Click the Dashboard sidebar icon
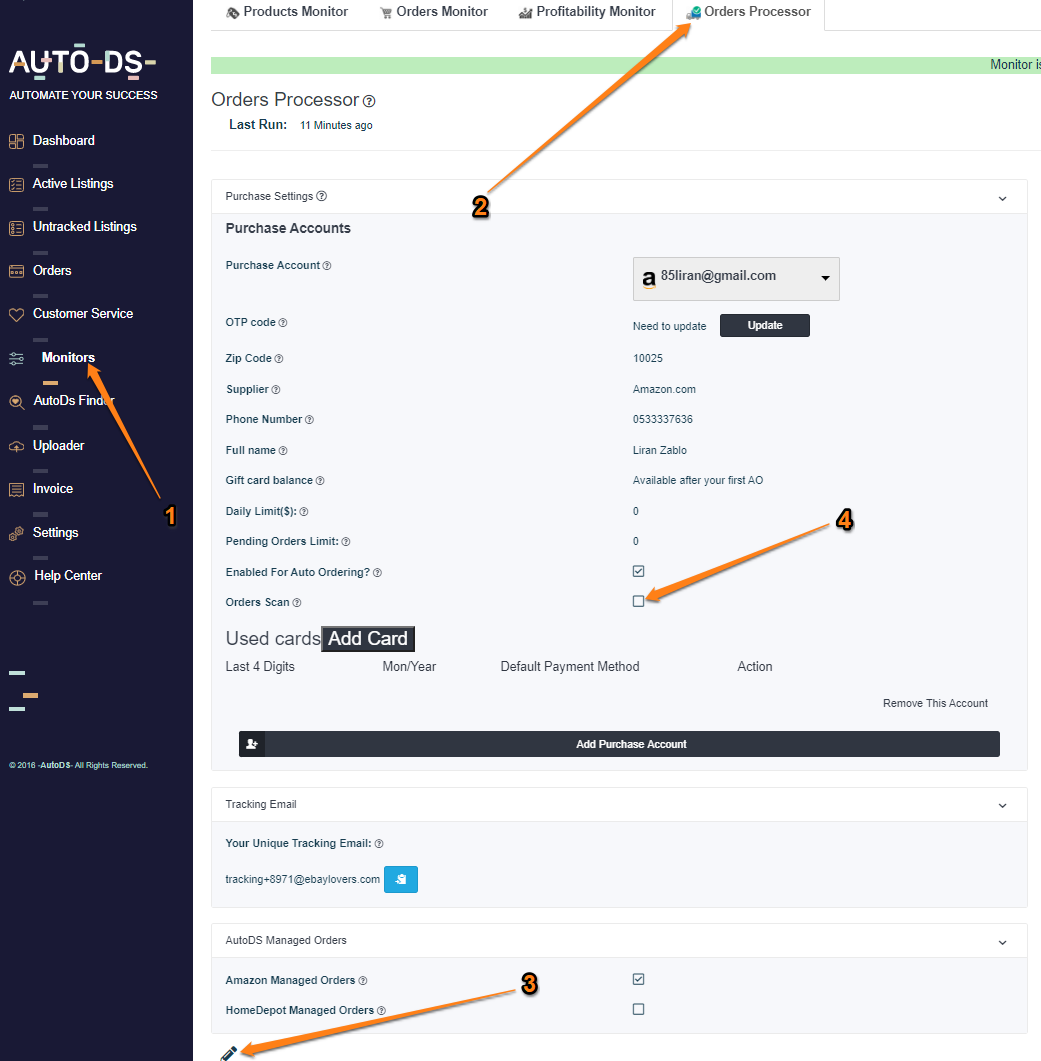 [16, 141]
